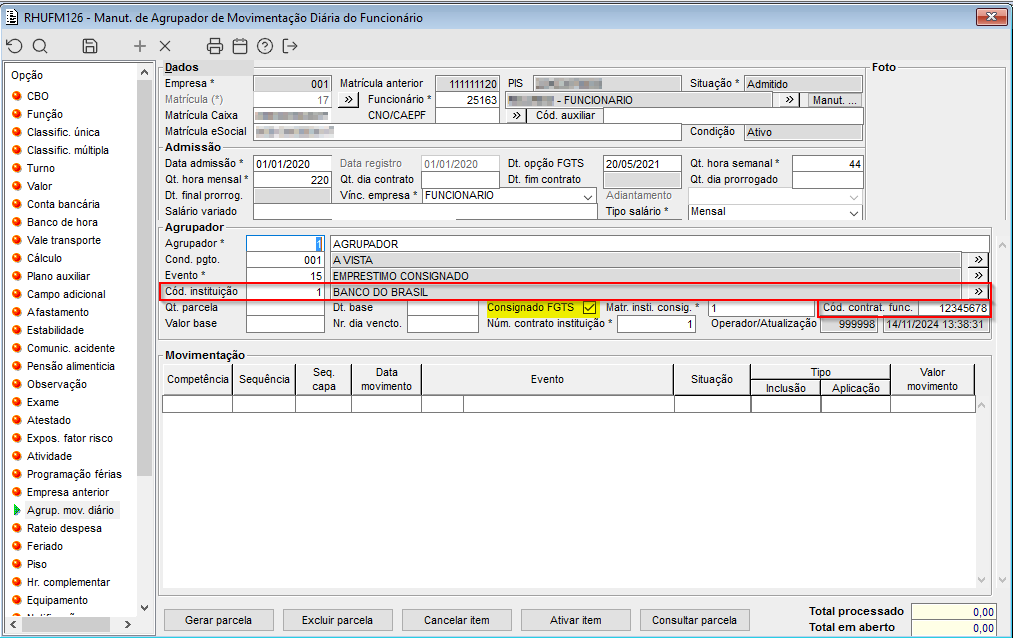The width and height of the screenshot is (1013, 638).
Task: Expand the Adiantamento dropdown
Action: (x=854, y=196)
